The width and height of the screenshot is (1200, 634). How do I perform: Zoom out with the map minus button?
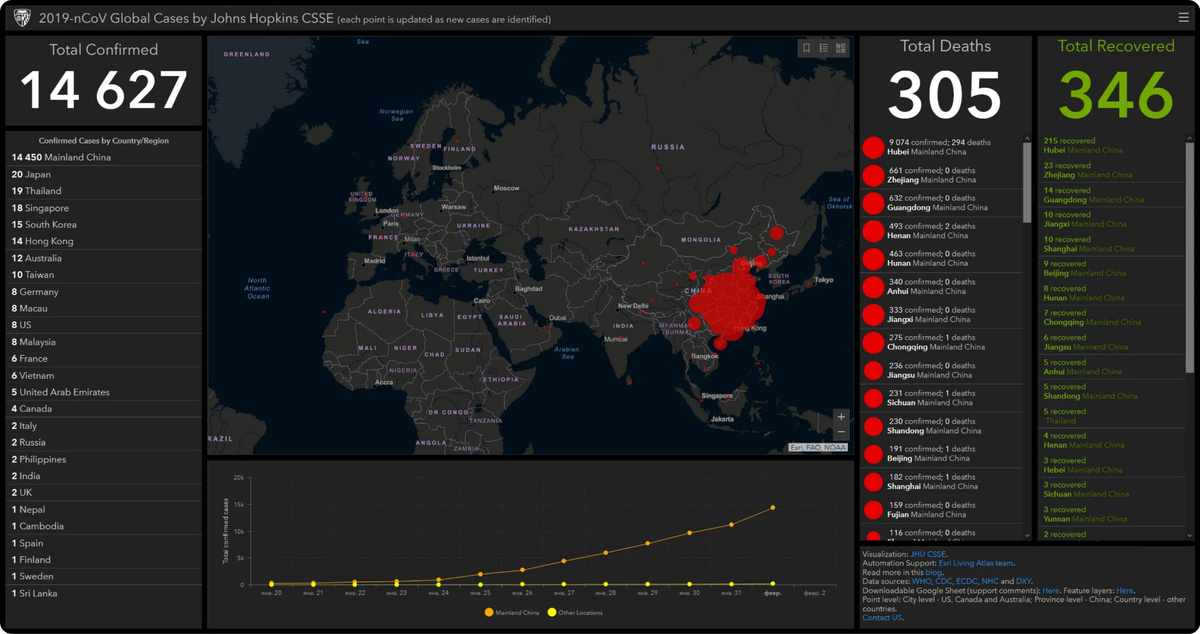[841, 432]
